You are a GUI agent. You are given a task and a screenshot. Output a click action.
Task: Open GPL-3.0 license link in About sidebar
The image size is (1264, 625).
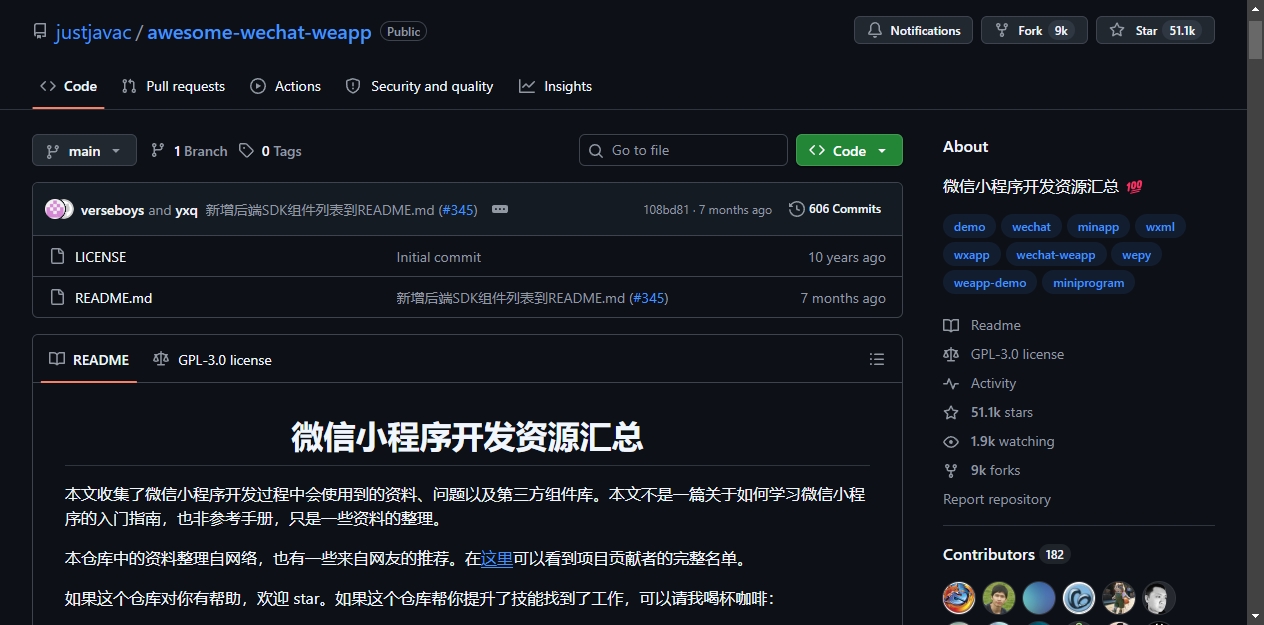click(x=1003, y=354)
